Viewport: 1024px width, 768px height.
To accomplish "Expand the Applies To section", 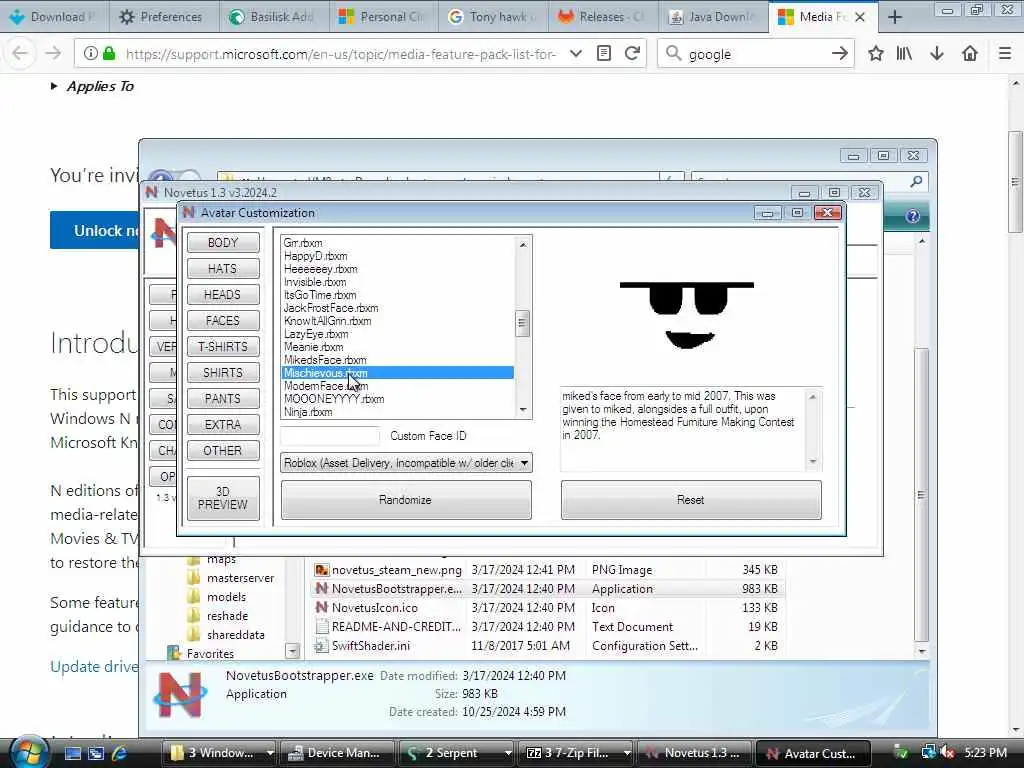I will [92, 86].
